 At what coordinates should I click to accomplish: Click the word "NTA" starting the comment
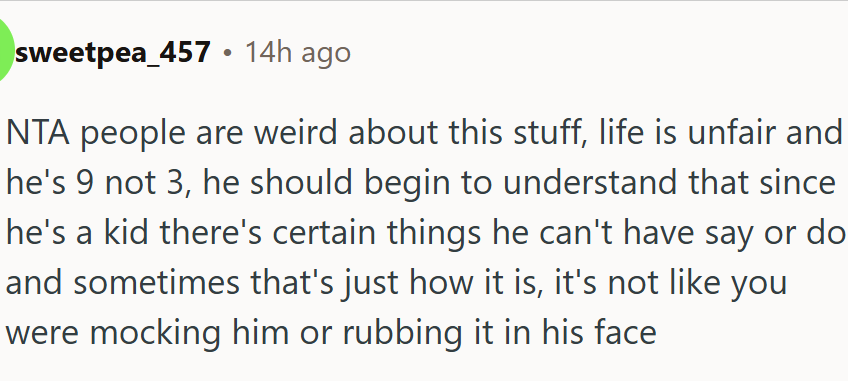[x=38, y=134]
